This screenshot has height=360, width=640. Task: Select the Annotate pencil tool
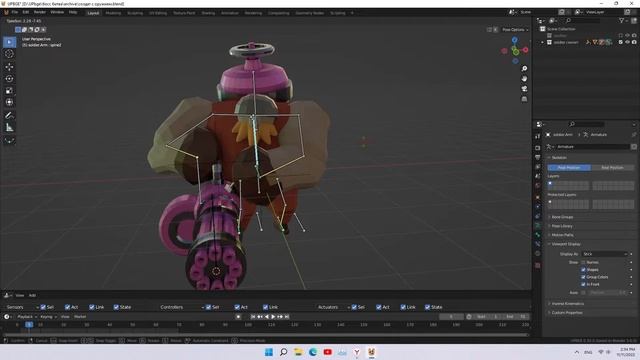click(9, 116)
